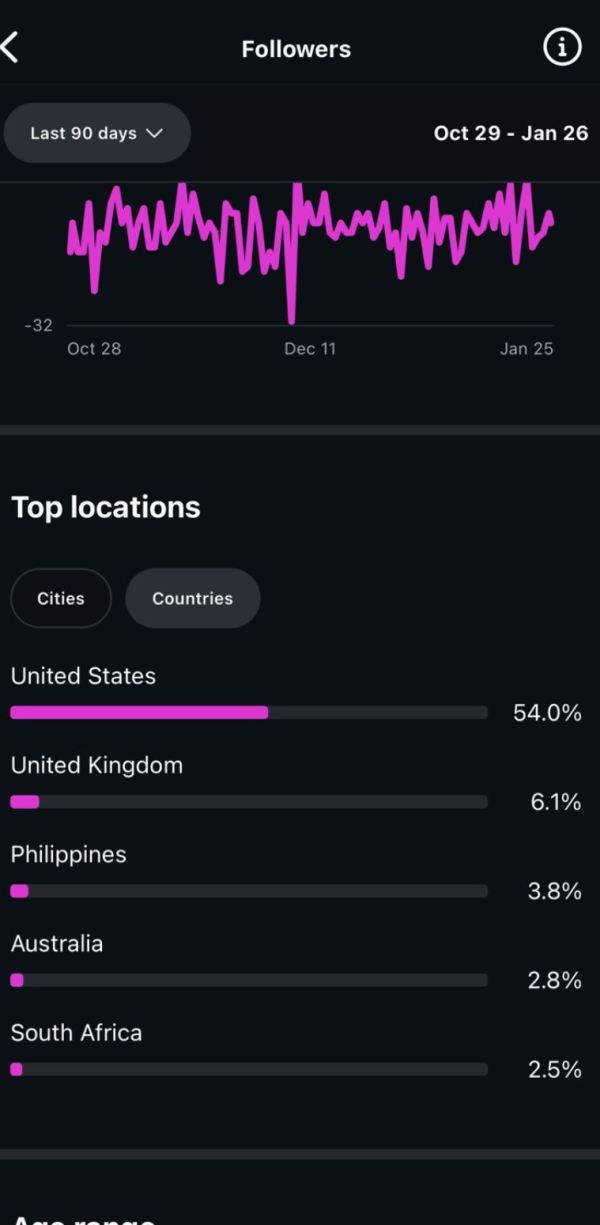Tap the chevron beside Last 90 days

[154, 133]
